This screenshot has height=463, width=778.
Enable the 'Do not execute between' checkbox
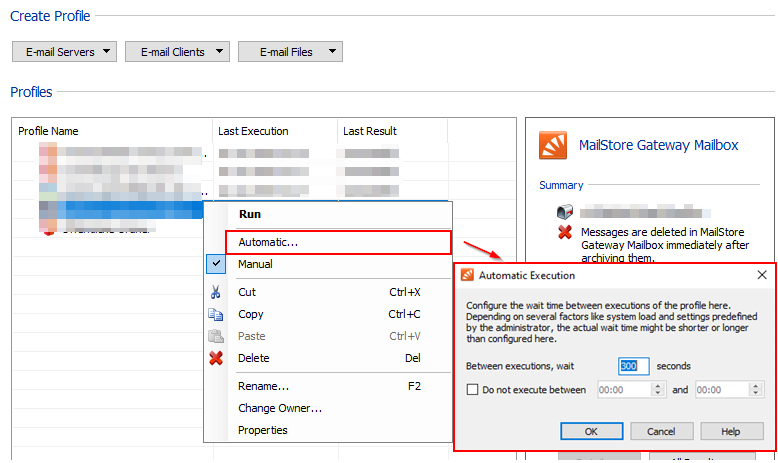[472, 390]
